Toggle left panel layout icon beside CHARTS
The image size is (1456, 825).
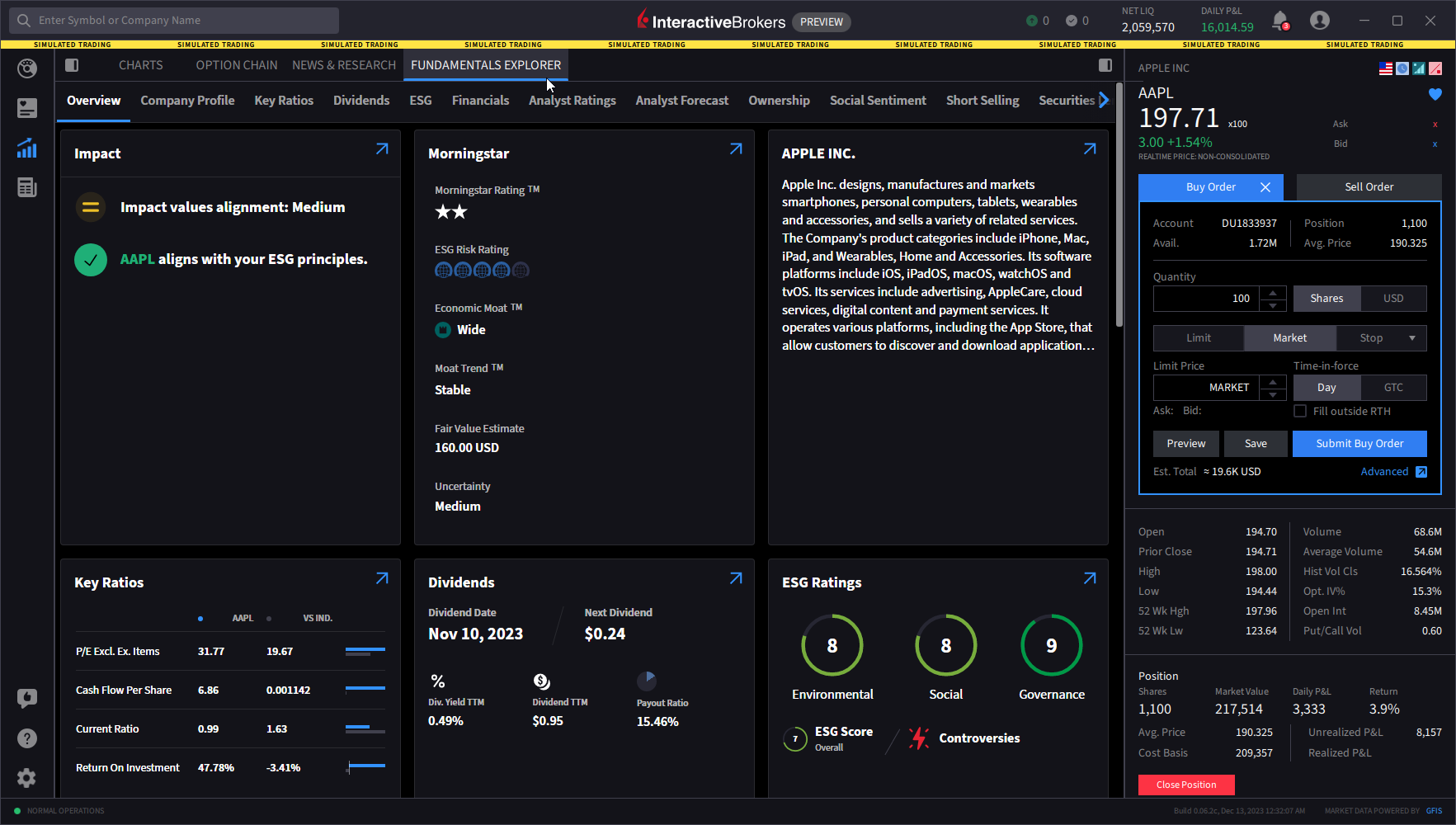pos(72,65)
